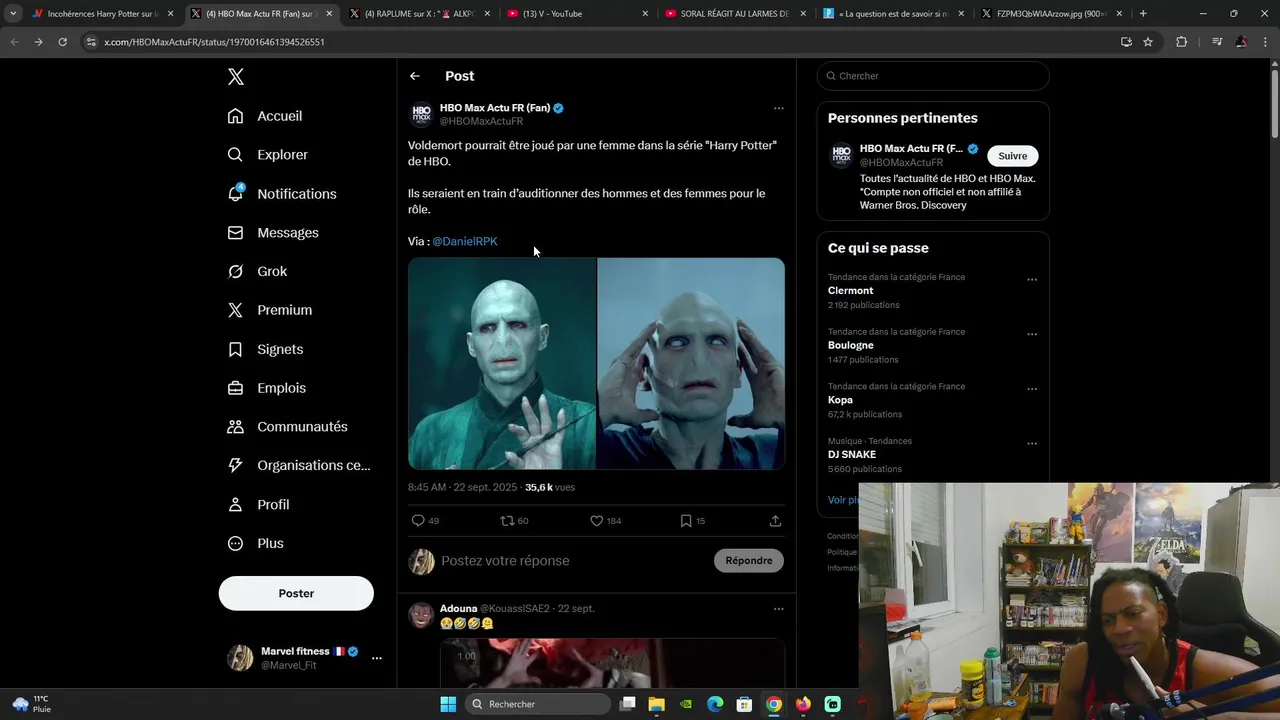Click the Organisations lightning icon
This screenshot has height=720, width=1280.
(235, 465)
